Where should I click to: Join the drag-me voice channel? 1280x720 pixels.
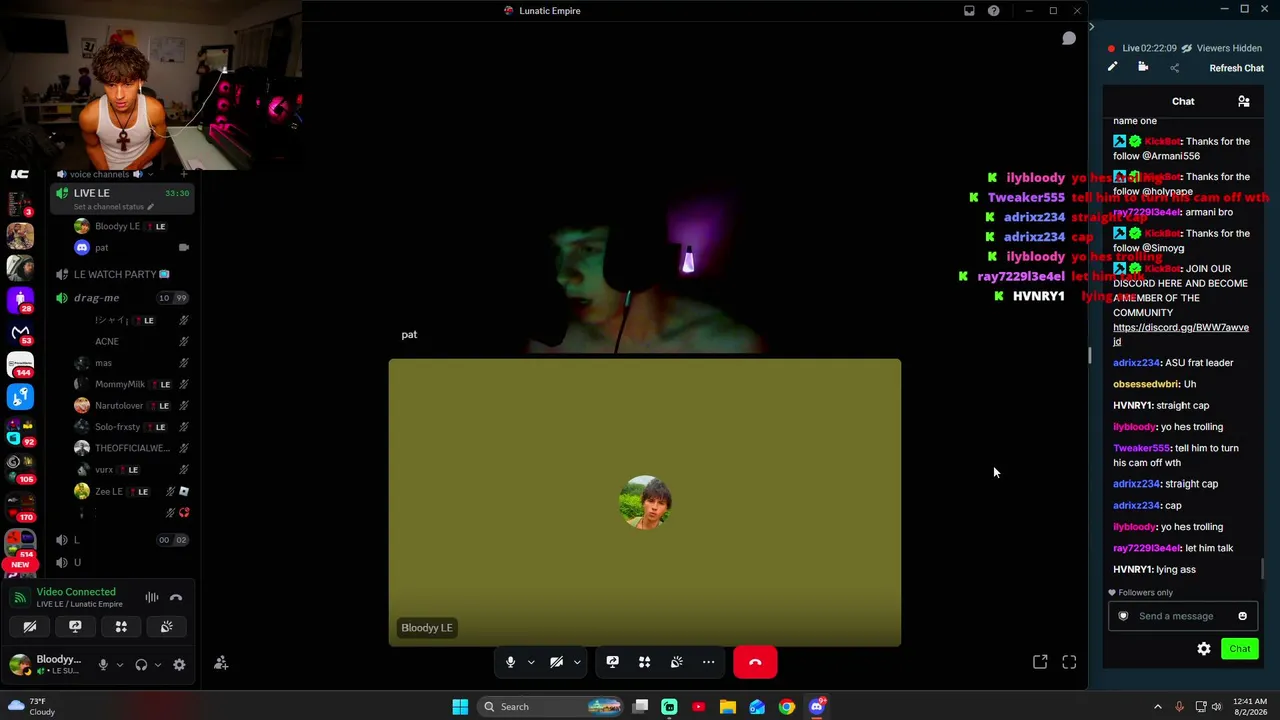pos(123,298)
